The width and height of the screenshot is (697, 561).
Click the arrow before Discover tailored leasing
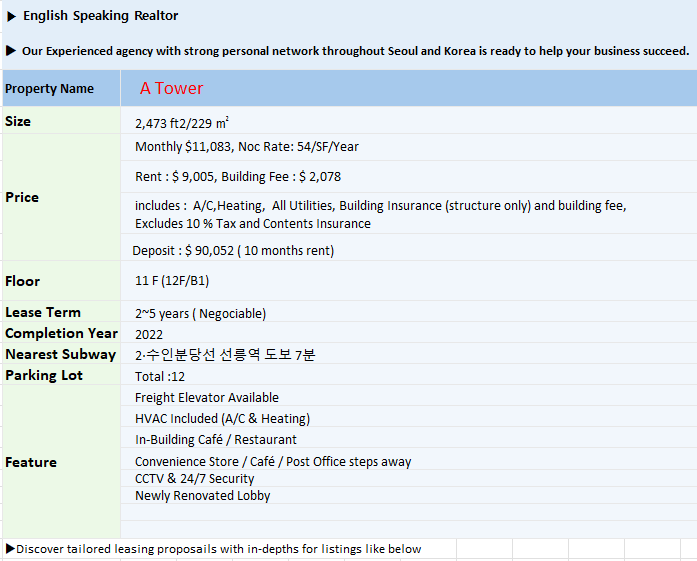10,549
